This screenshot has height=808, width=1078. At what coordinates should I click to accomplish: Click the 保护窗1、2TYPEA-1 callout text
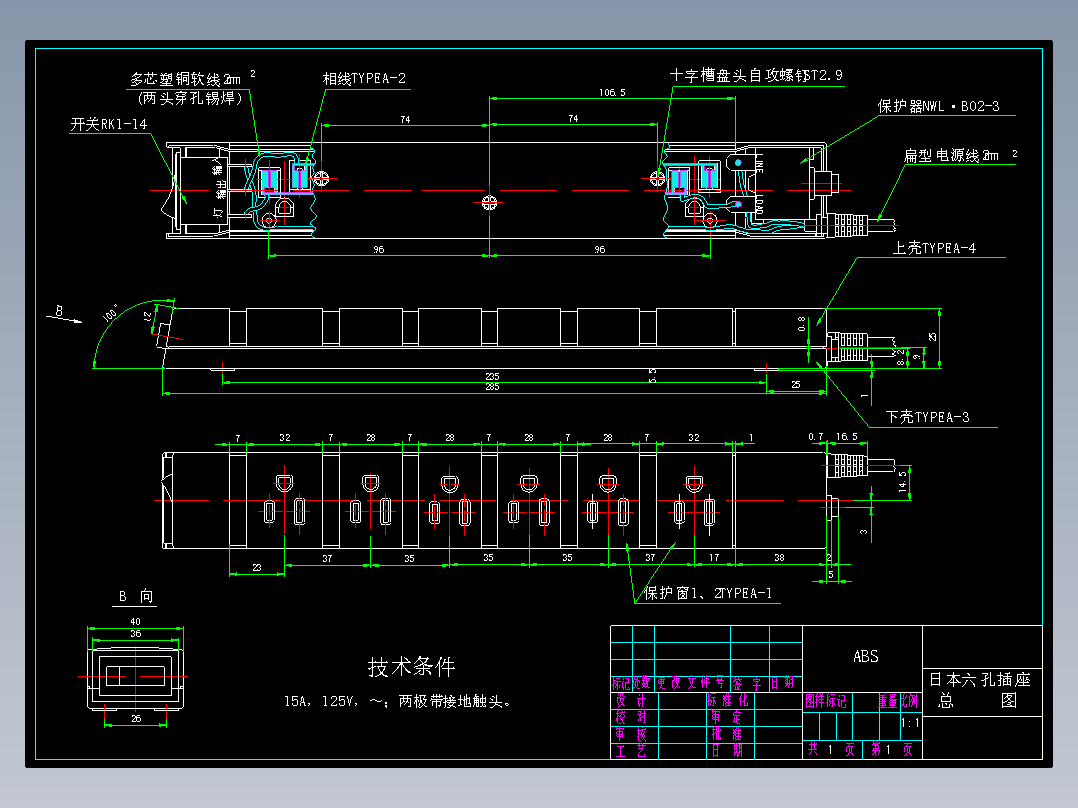(x=707, y=593)
